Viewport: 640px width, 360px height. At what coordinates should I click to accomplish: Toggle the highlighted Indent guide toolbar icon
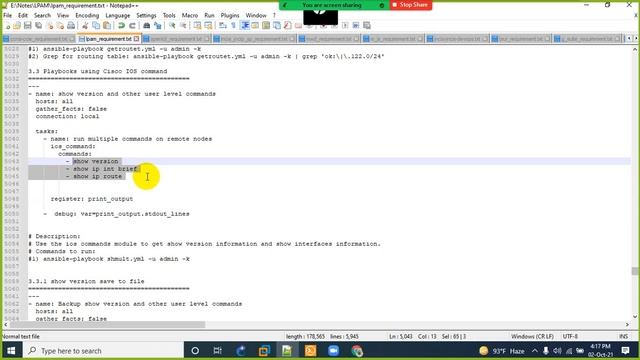244,26
